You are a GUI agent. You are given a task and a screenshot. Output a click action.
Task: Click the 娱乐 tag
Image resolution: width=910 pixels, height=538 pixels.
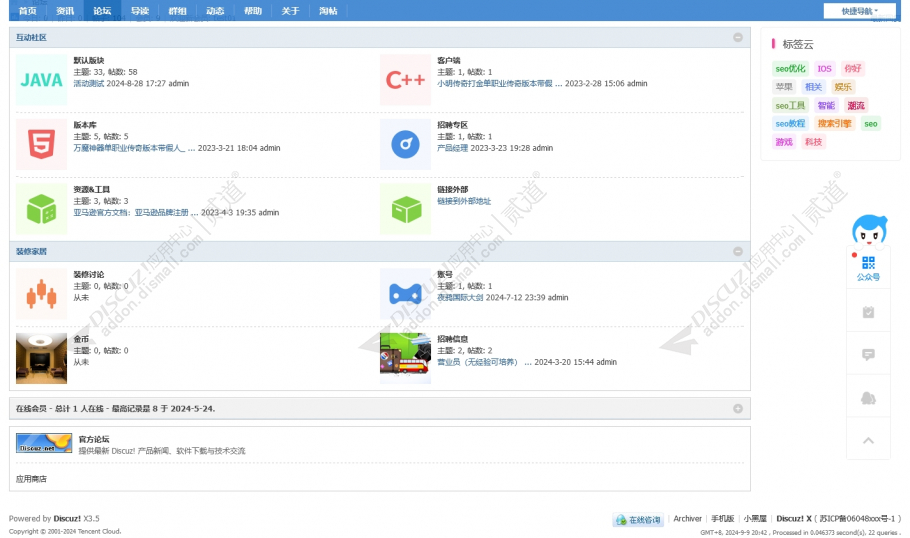[x=843, y=87]
